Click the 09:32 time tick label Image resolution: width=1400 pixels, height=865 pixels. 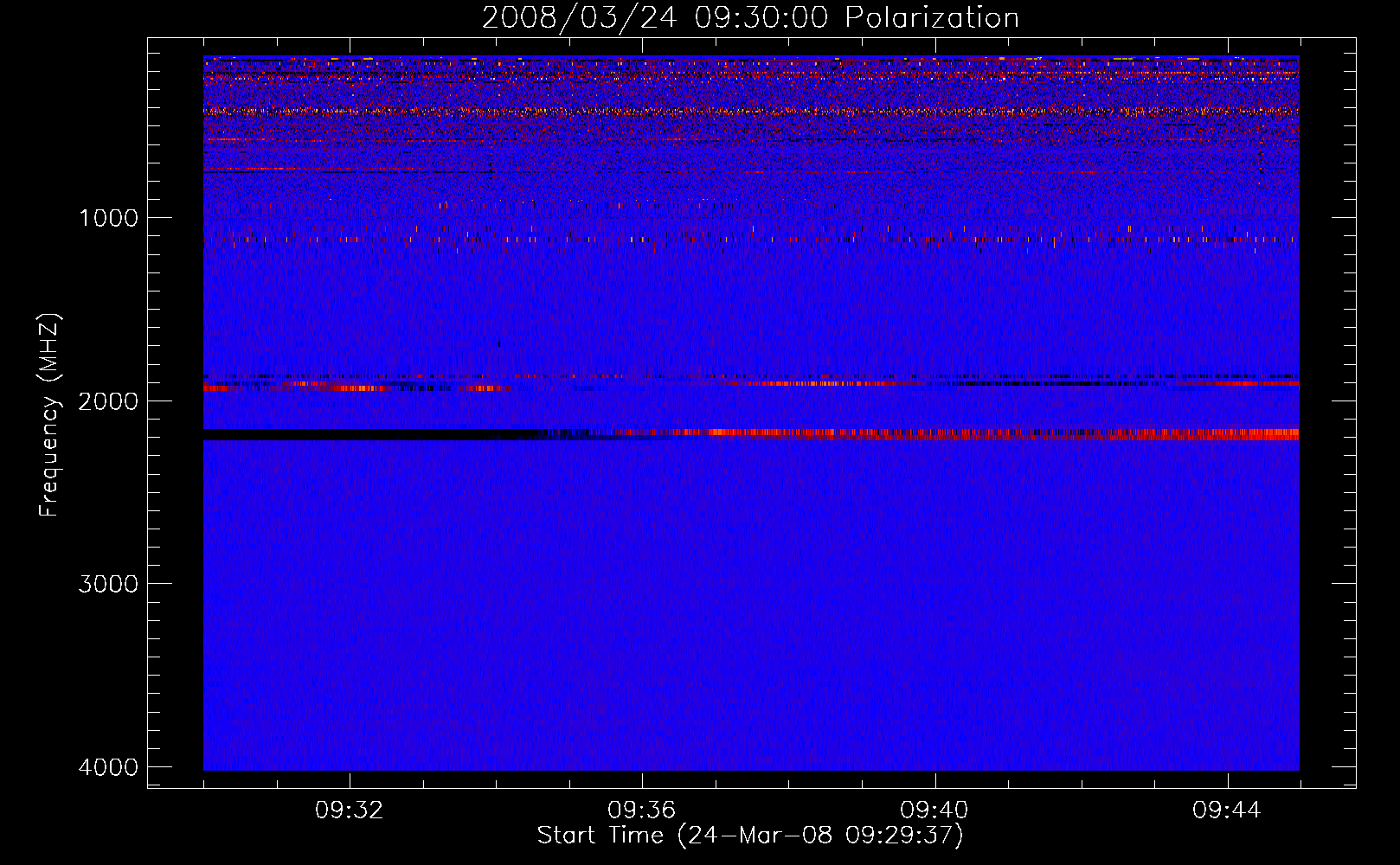350,811
